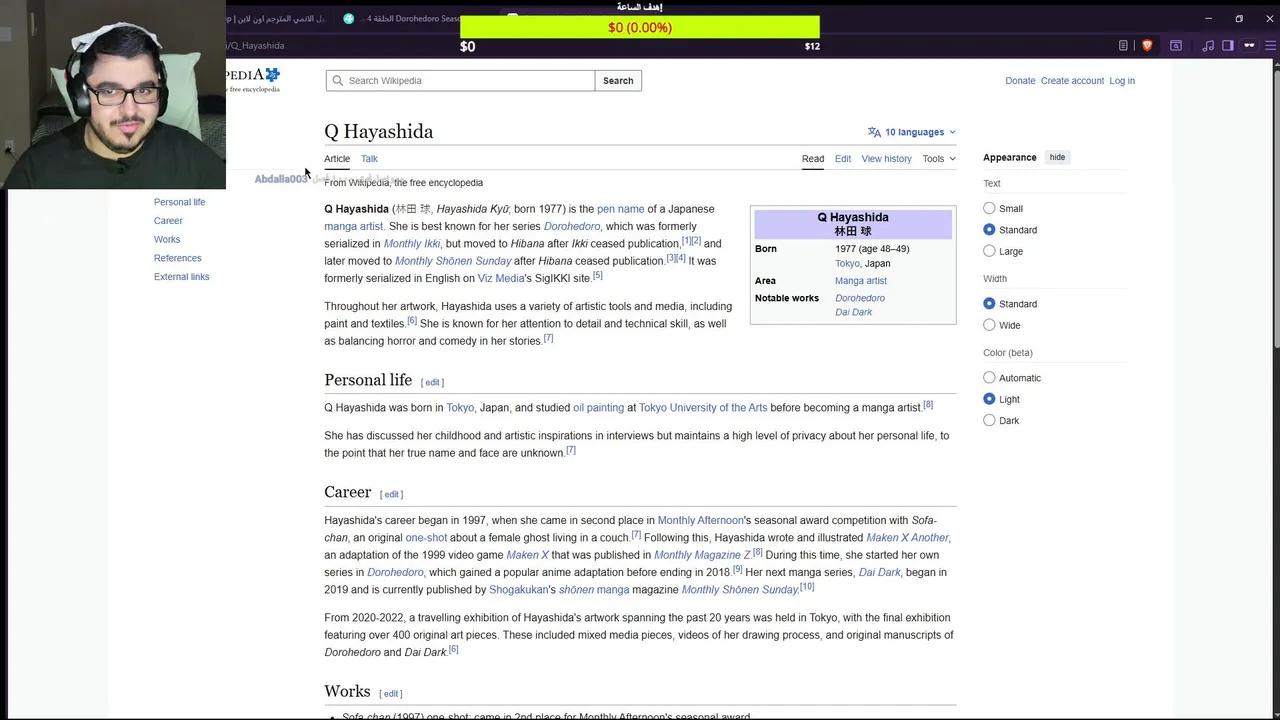The image size is (1280, 720).
Task: Open Tokyo University of the Arts link
Action: click(703, 408)
